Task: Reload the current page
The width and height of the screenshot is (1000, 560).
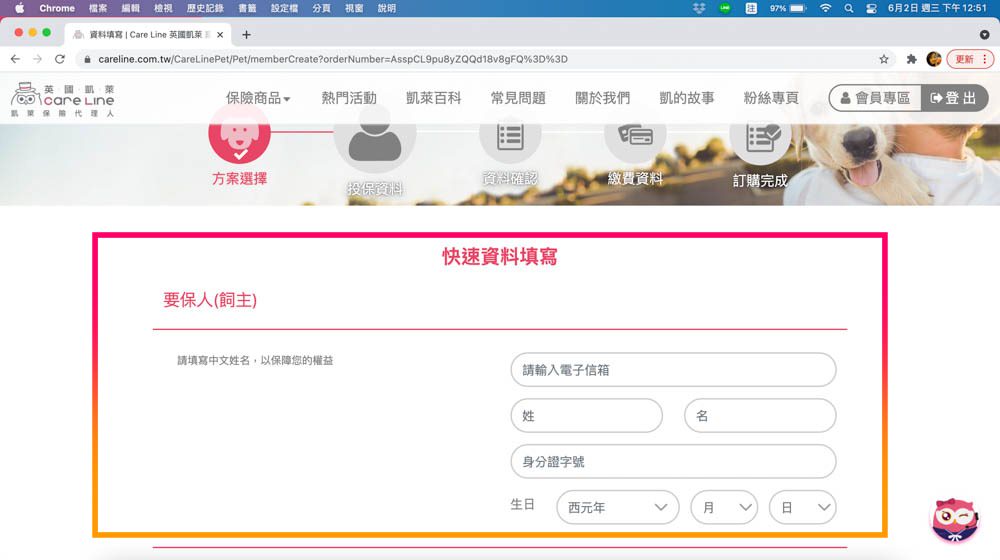Action: click(59, 59)
